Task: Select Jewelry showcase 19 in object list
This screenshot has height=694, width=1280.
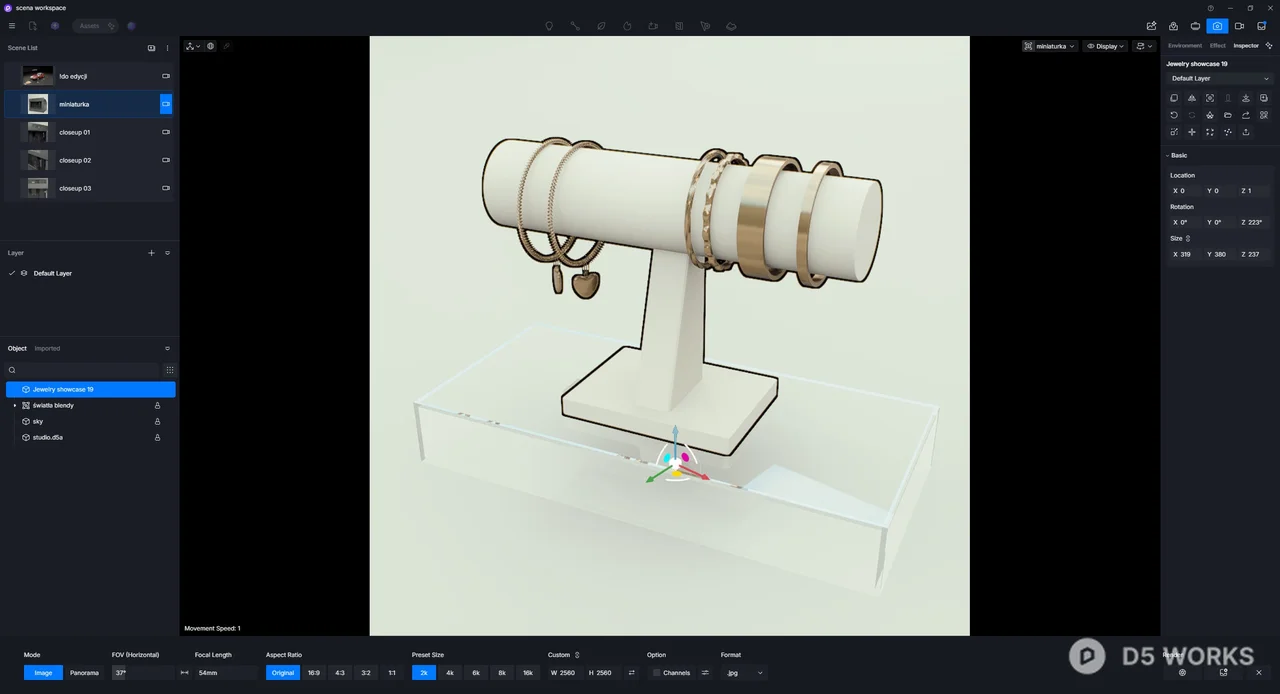Action: (91, 389)
